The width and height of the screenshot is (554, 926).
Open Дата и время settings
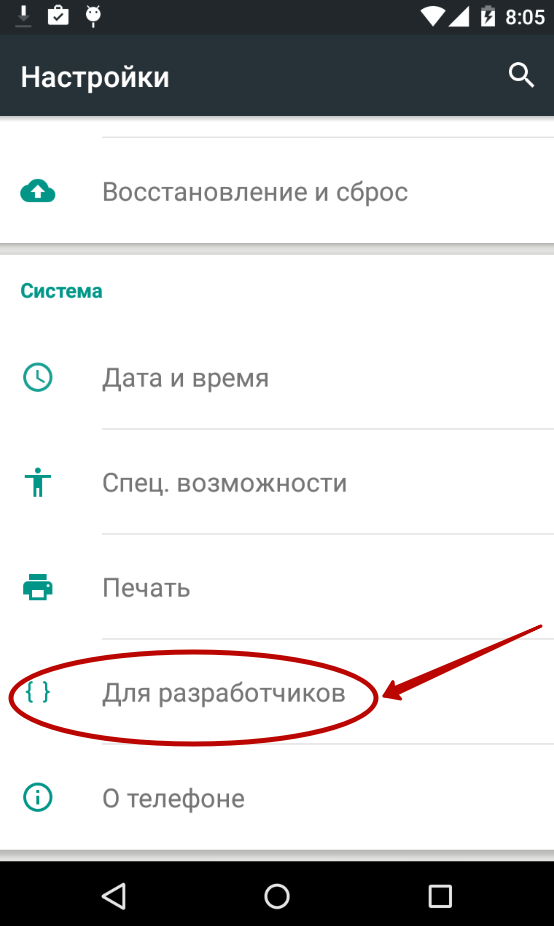point(277,377)
